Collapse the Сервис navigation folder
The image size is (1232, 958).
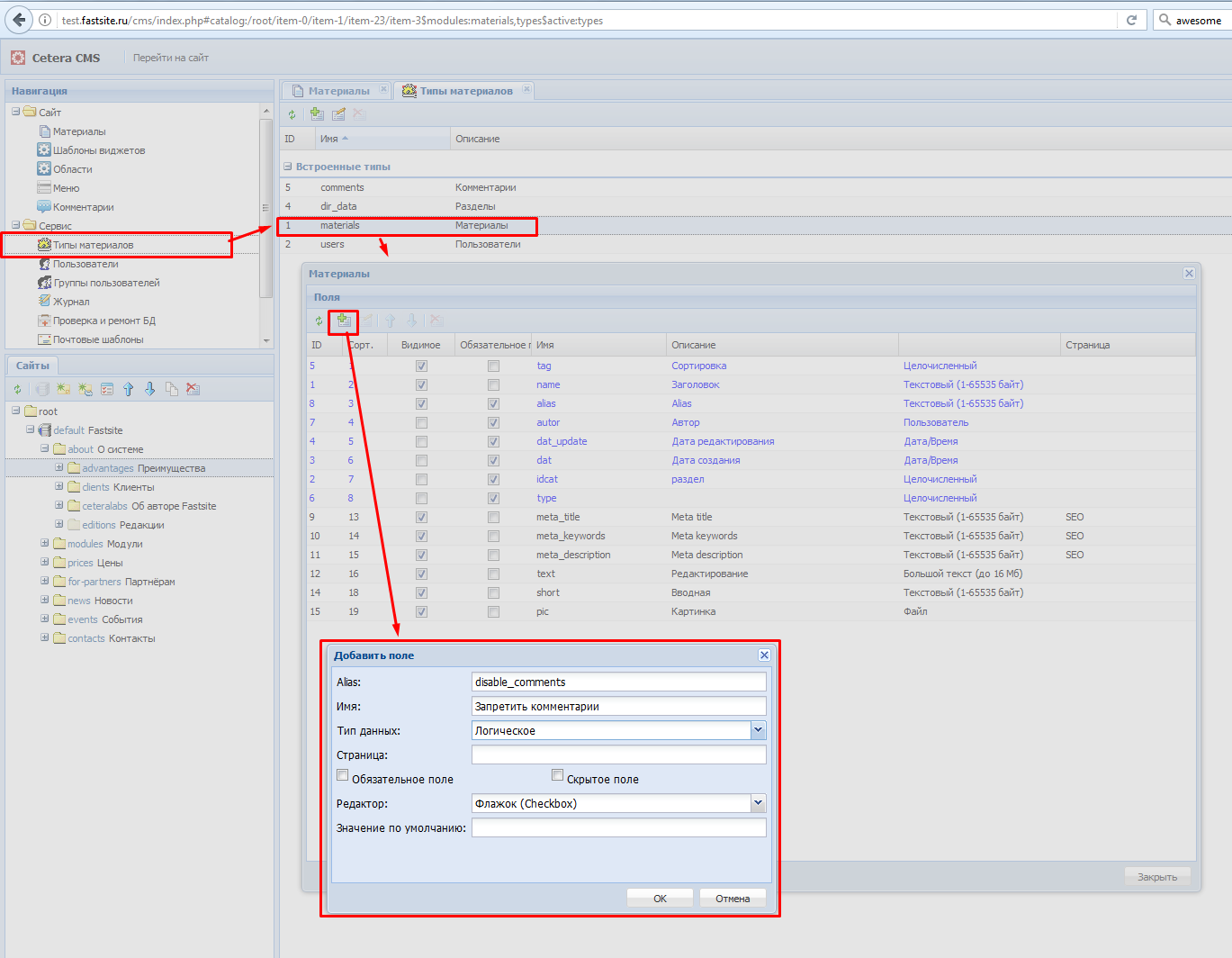(x=16, y=225)
